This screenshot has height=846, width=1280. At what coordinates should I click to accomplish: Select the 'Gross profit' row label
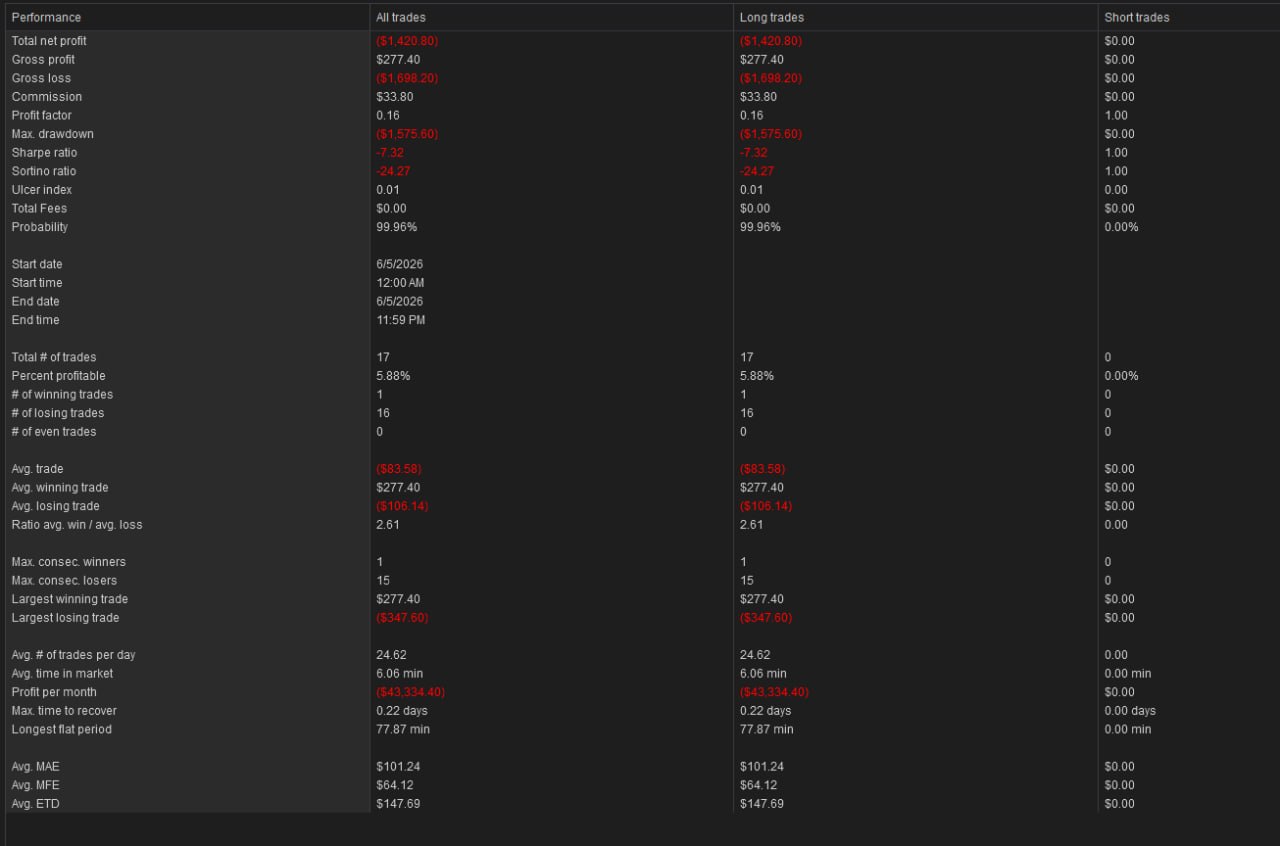[x=43, y=60]
